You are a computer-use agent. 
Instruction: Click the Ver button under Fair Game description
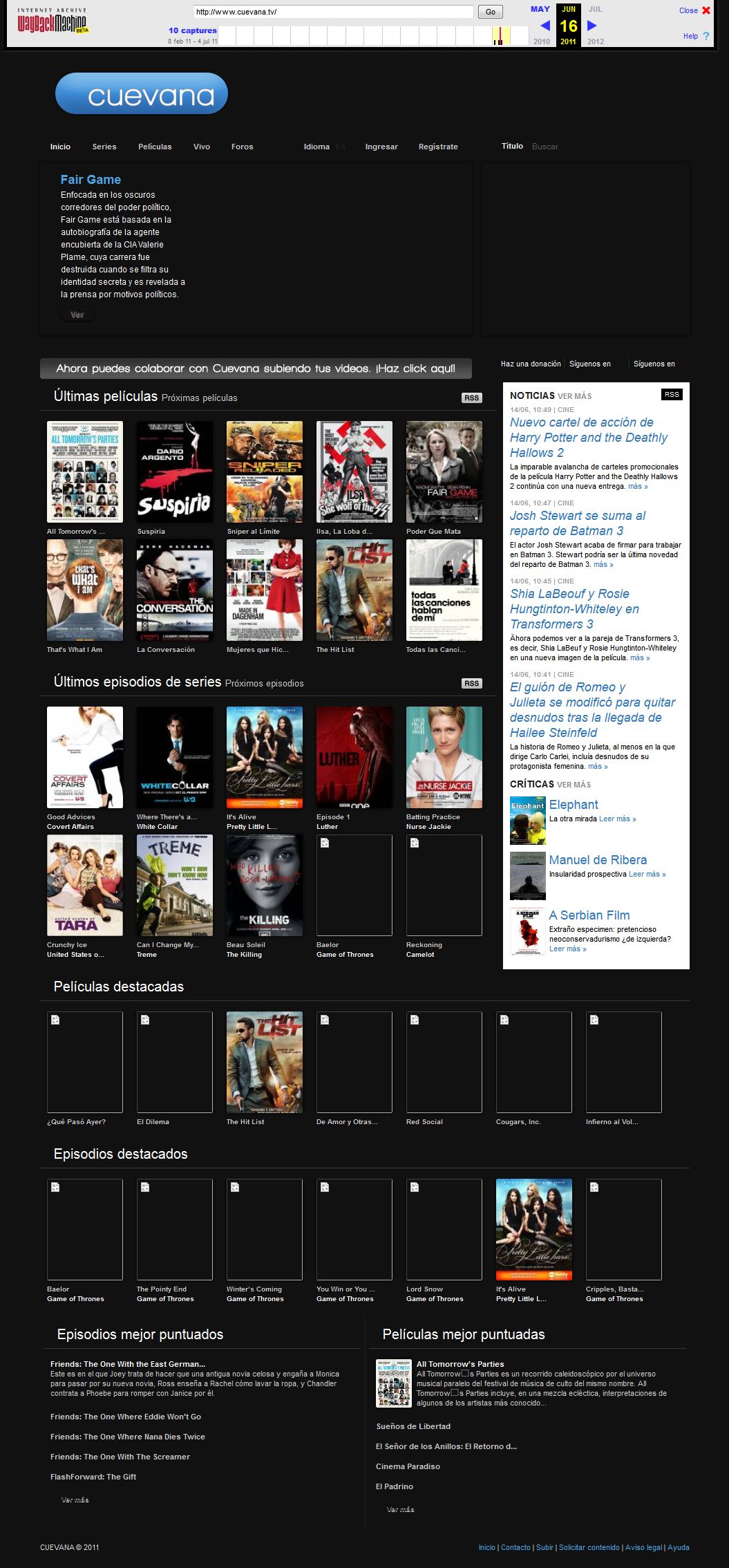tap(77, 315)
